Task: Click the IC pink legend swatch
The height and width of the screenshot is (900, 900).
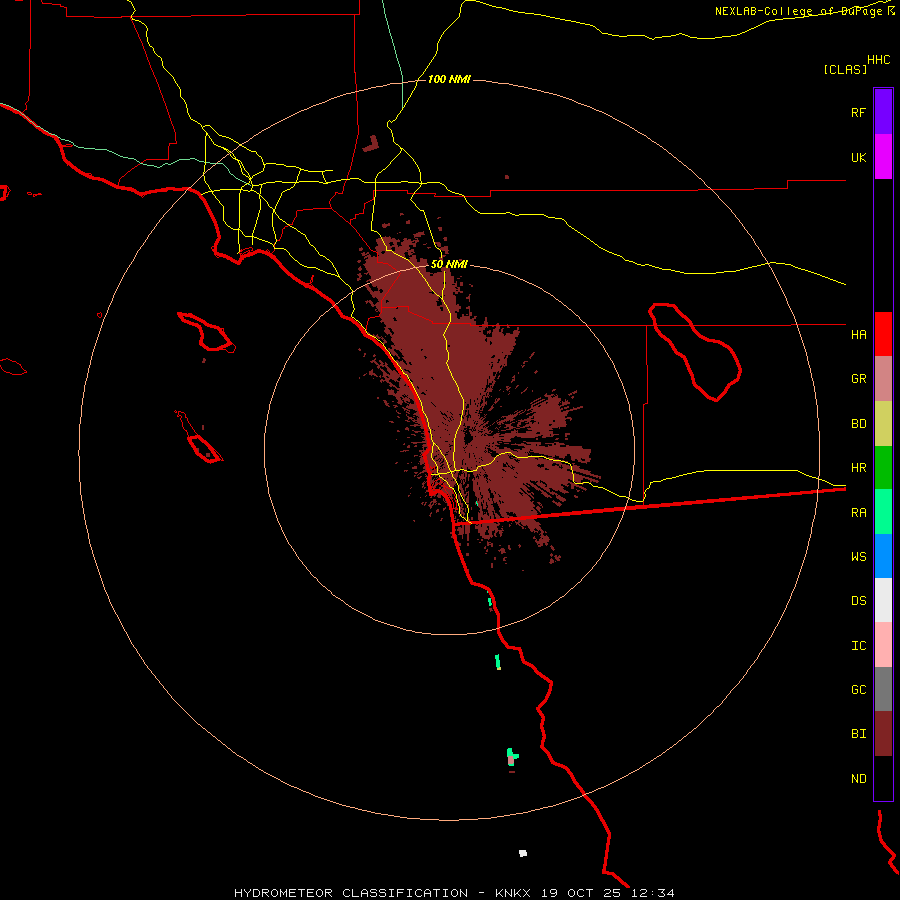Action: pyautogui.click(x=883, y=645)
